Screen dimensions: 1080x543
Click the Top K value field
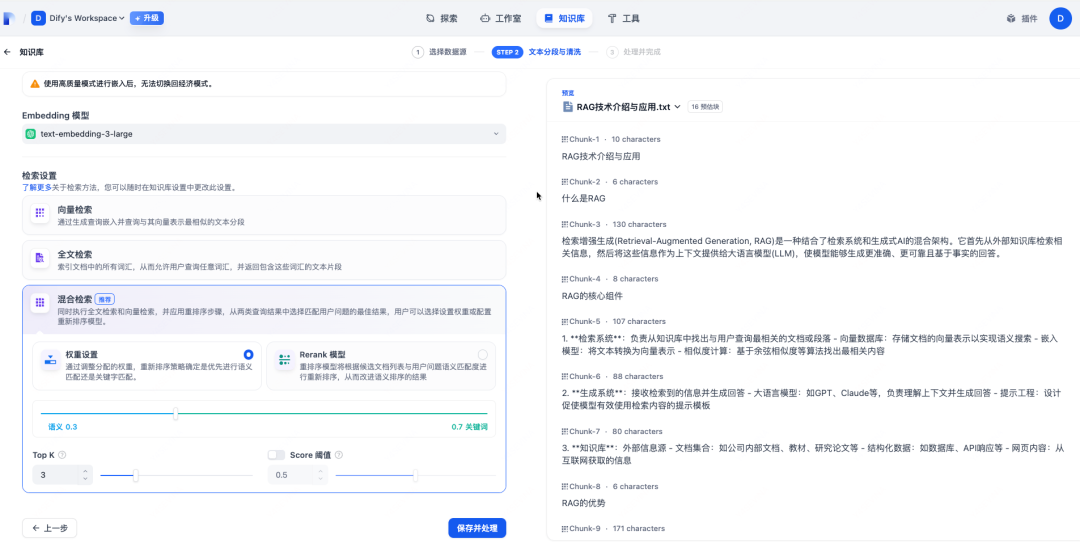[63, 475]
